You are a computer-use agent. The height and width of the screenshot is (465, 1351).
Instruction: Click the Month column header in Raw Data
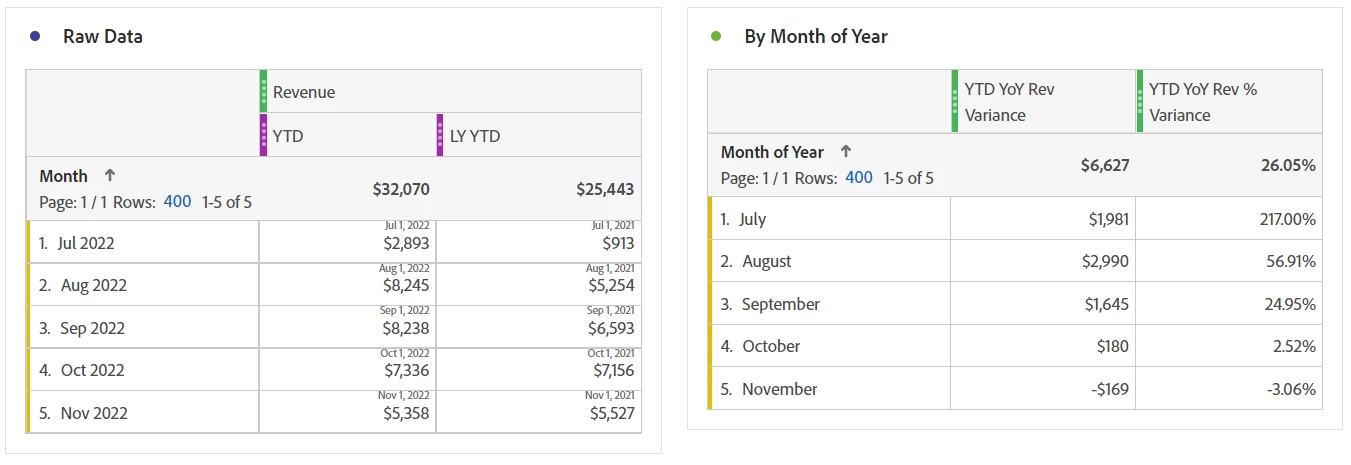[x=64, y=176]
